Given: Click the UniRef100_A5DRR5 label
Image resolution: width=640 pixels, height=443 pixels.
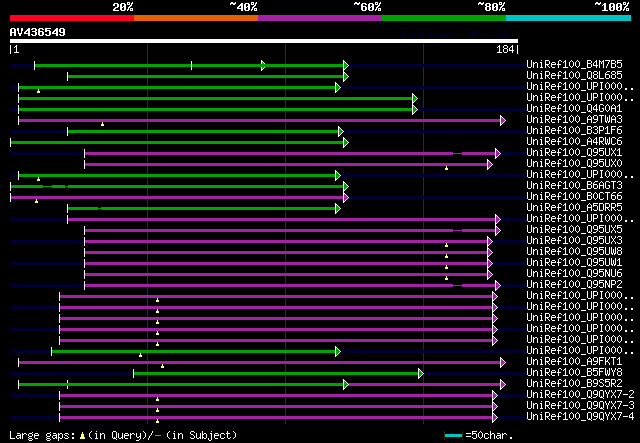Looking at the screenshot, I should click(574, 208).
